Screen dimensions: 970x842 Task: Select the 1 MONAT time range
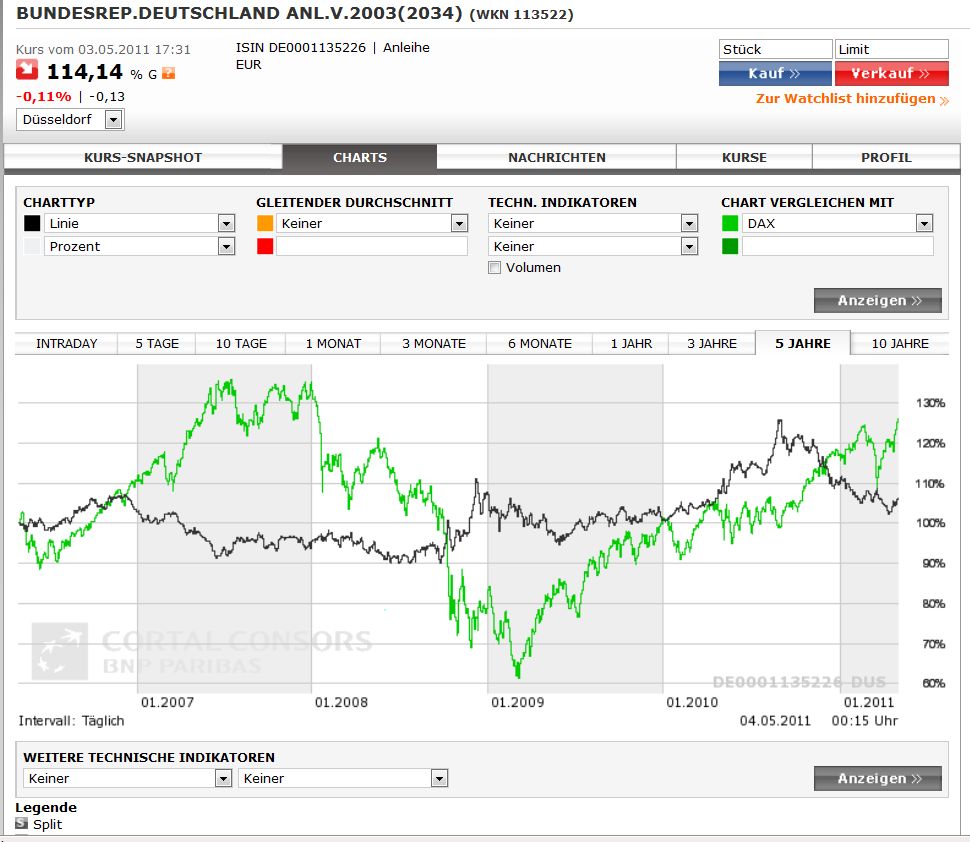333,343
